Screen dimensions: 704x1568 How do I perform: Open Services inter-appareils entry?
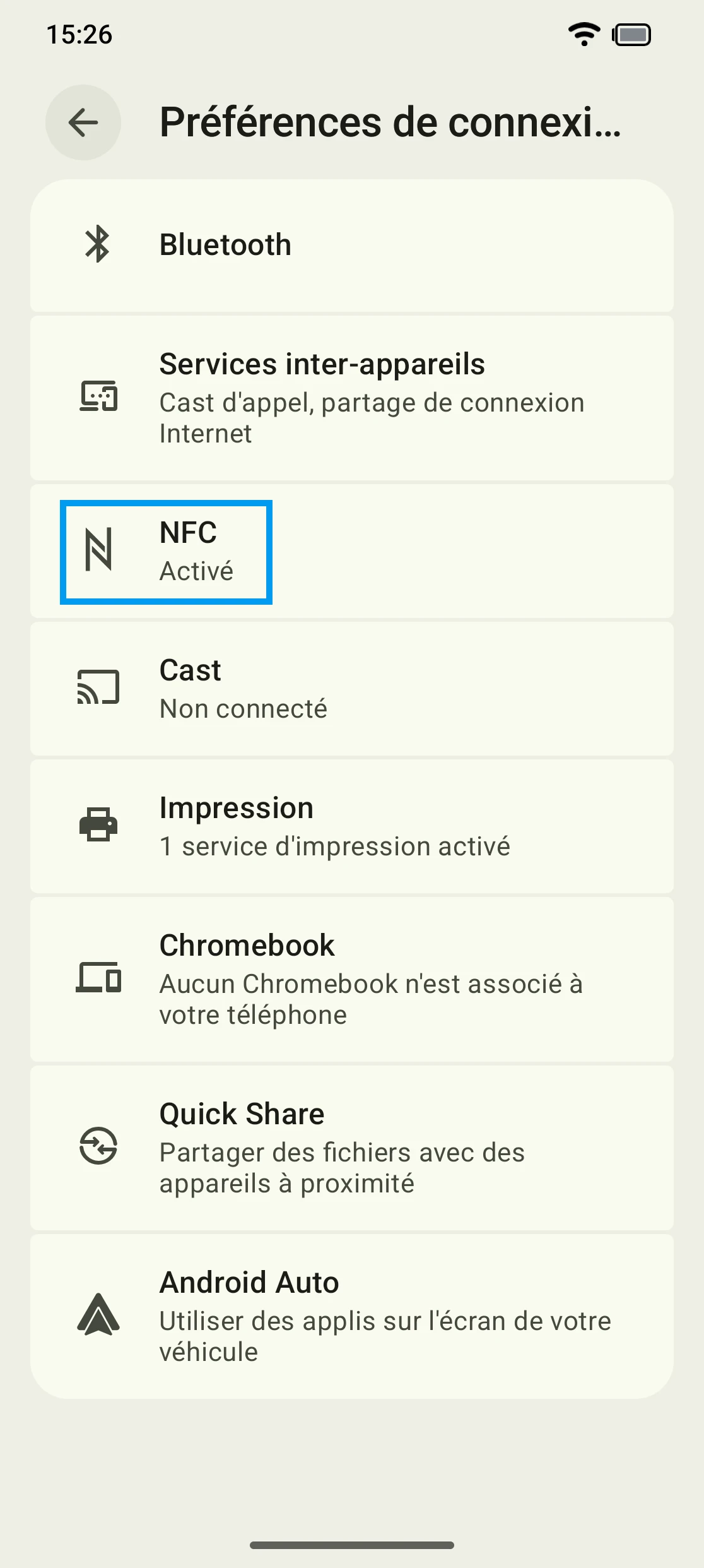click(322, 365)
